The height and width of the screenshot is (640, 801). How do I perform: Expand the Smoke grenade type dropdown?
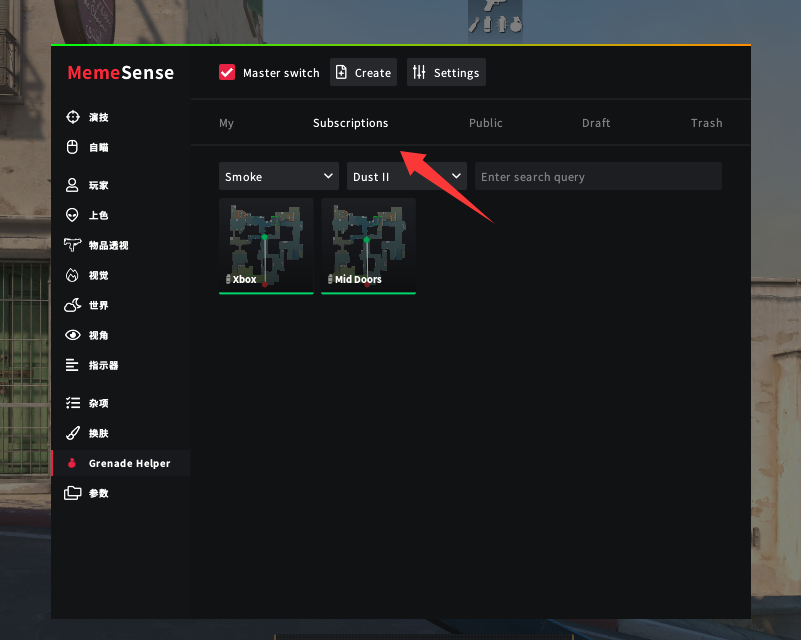279,177
